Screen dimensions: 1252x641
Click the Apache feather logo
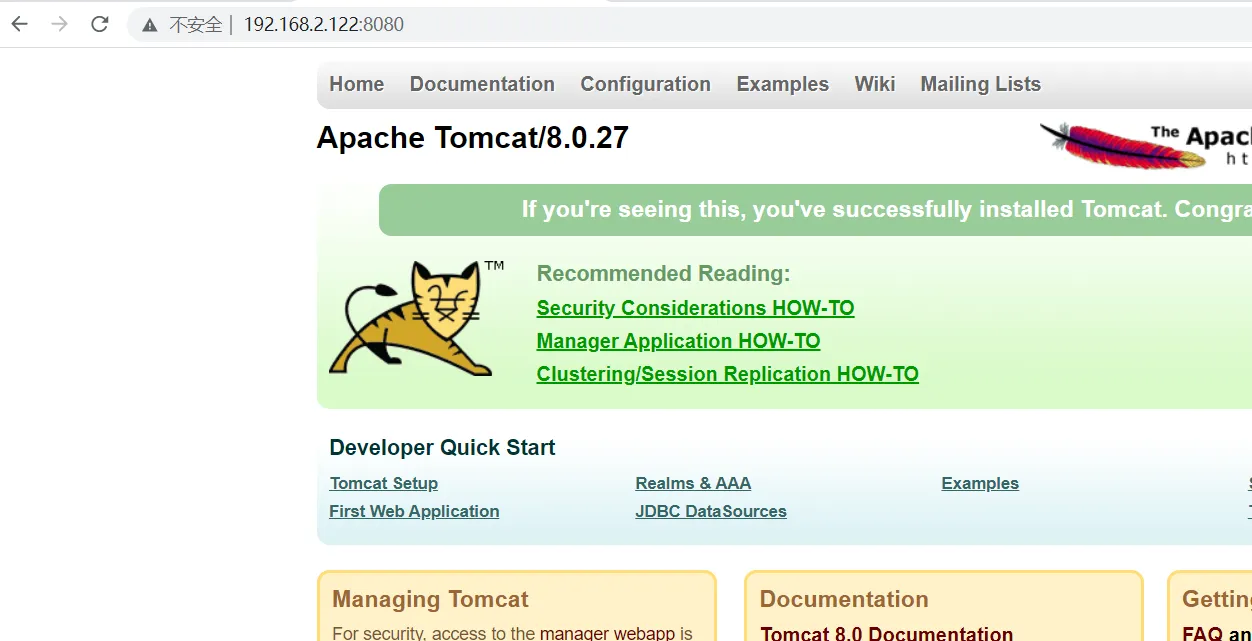(x=1095, y=145)
